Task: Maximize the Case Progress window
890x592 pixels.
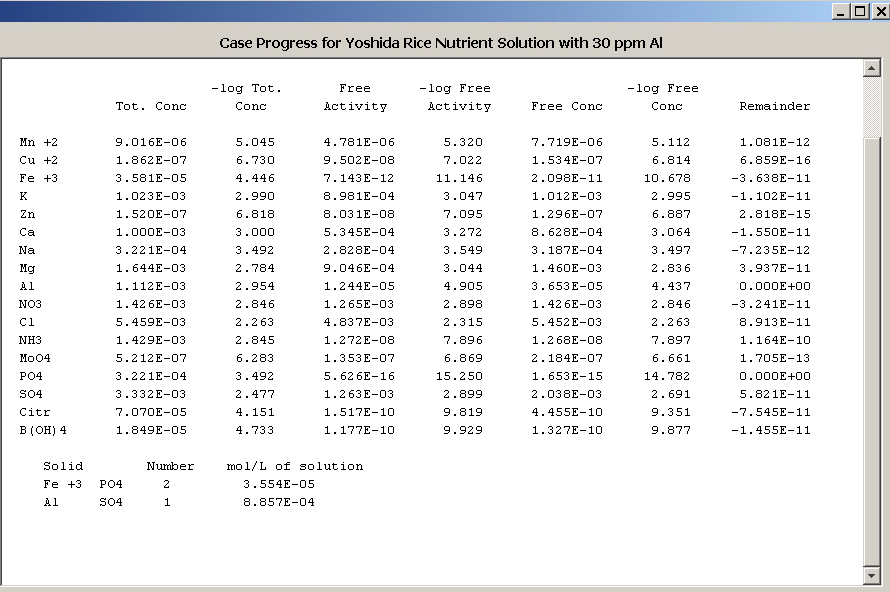Action: pyautogui.click(x=860, y=11)
